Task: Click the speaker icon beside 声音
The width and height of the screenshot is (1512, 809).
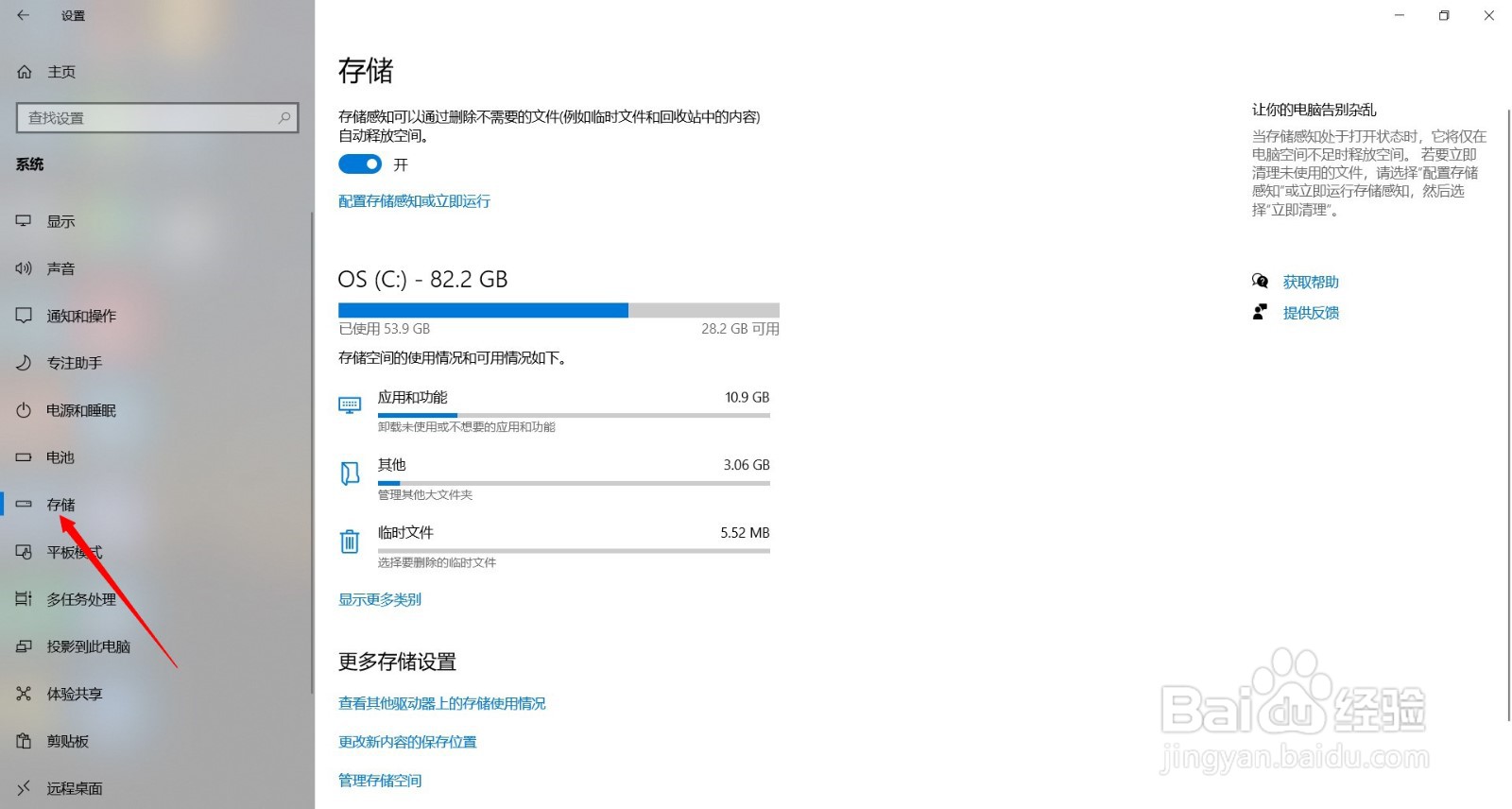Action: point(24,268)
